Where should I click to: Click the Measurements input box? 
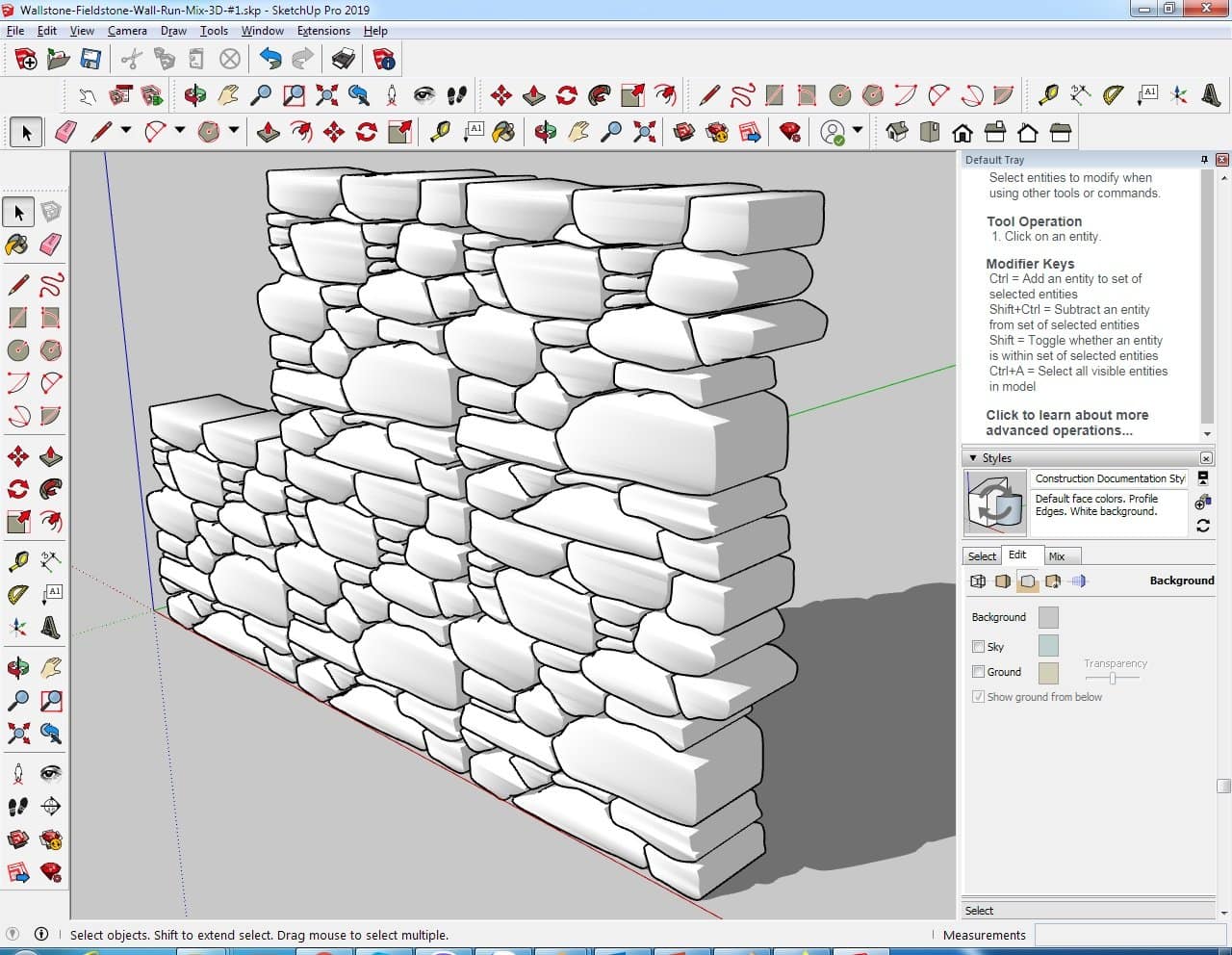tap(1126, 935)
